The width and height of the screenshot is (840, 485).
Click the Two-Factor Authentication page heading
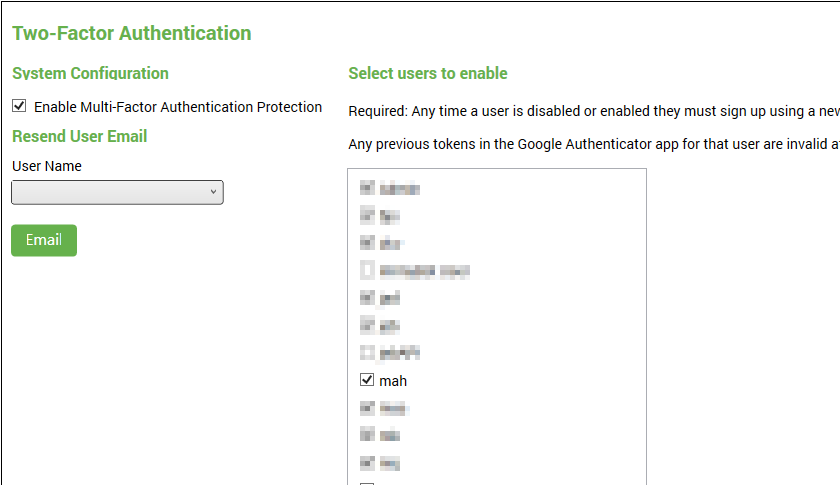(131, 33)
